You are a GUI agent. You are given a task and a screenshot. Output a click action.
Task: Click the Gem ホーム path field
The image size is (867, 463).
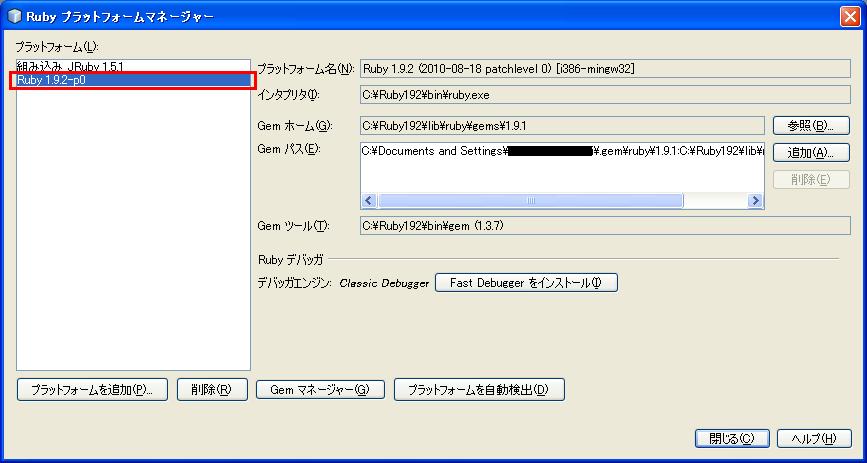tap(562, 126)
